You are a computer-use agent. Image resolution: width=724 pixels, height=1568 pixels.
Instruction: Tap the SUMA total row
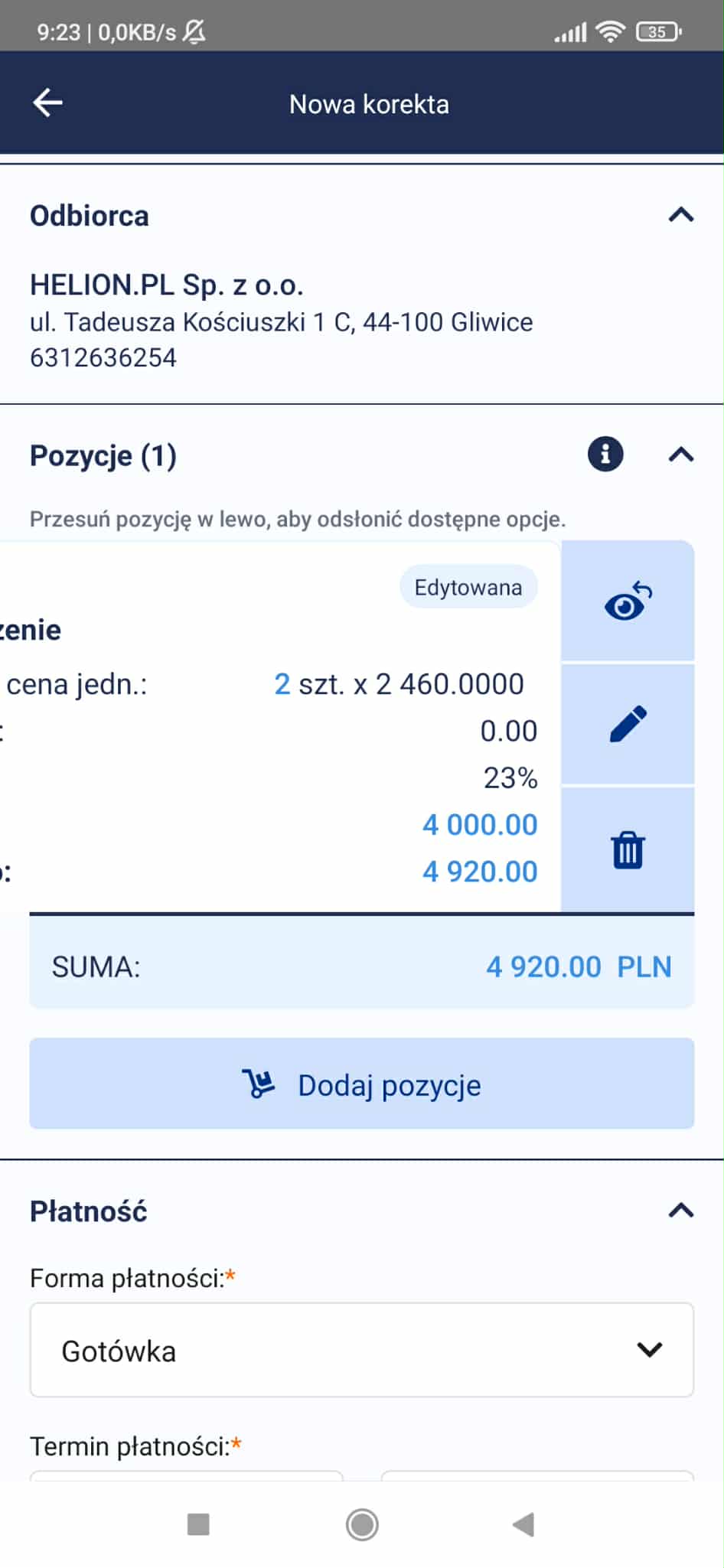click(x=362, y=967)
